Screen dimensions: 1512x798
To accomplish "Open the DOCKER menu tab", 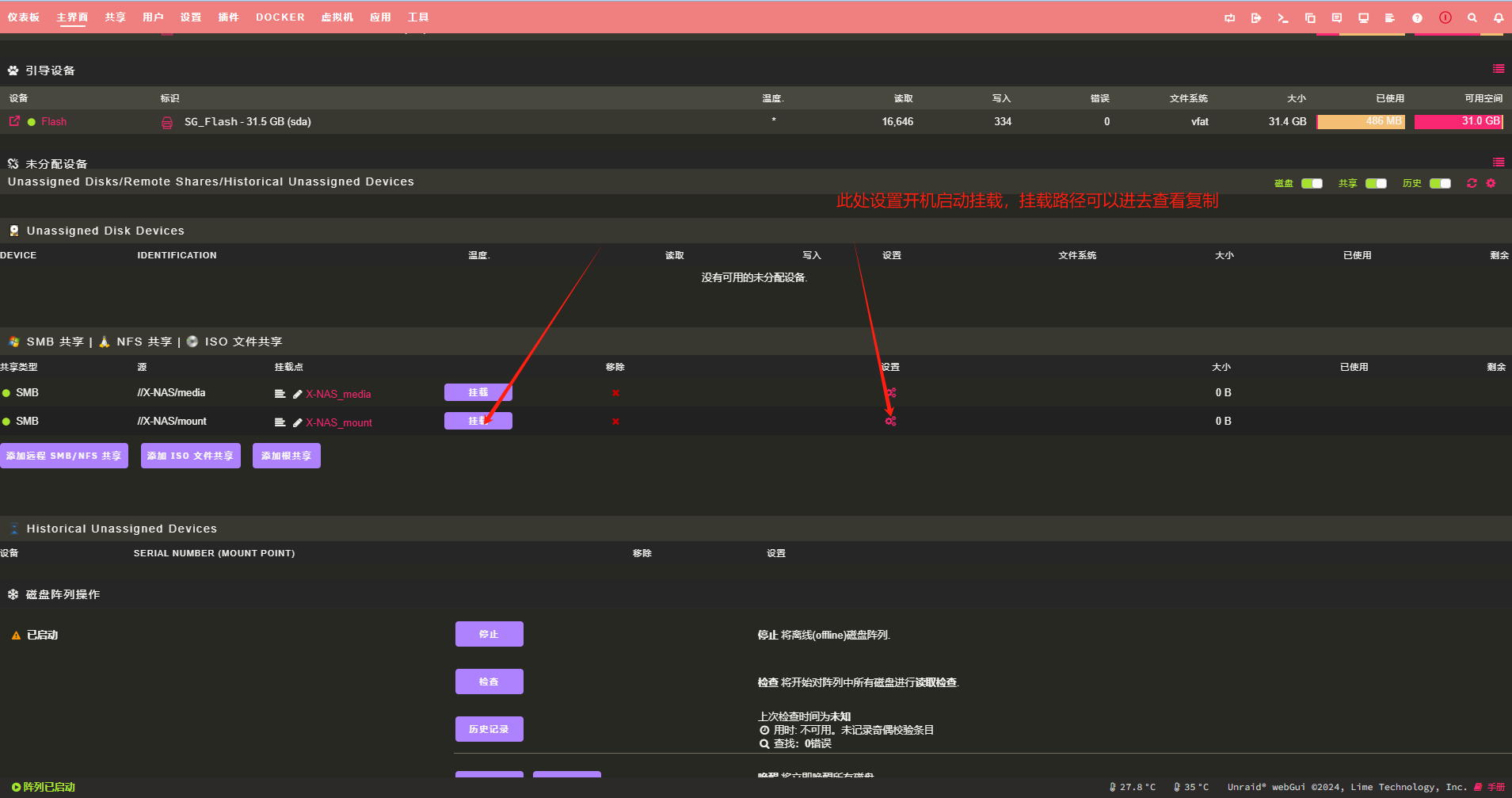I will coord(280,17).
